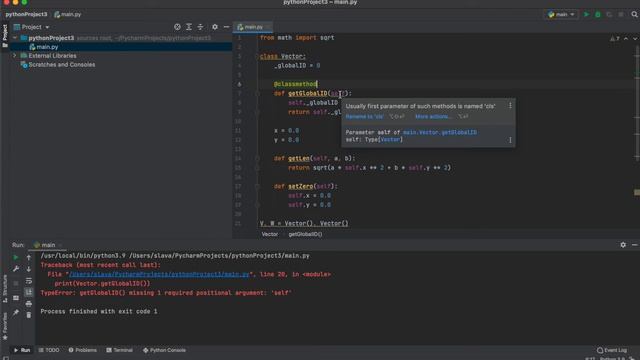Click getGlobalID() breadcrumb below editor
The height and width of the screenshot is (360, 640).
pos(305,234)
